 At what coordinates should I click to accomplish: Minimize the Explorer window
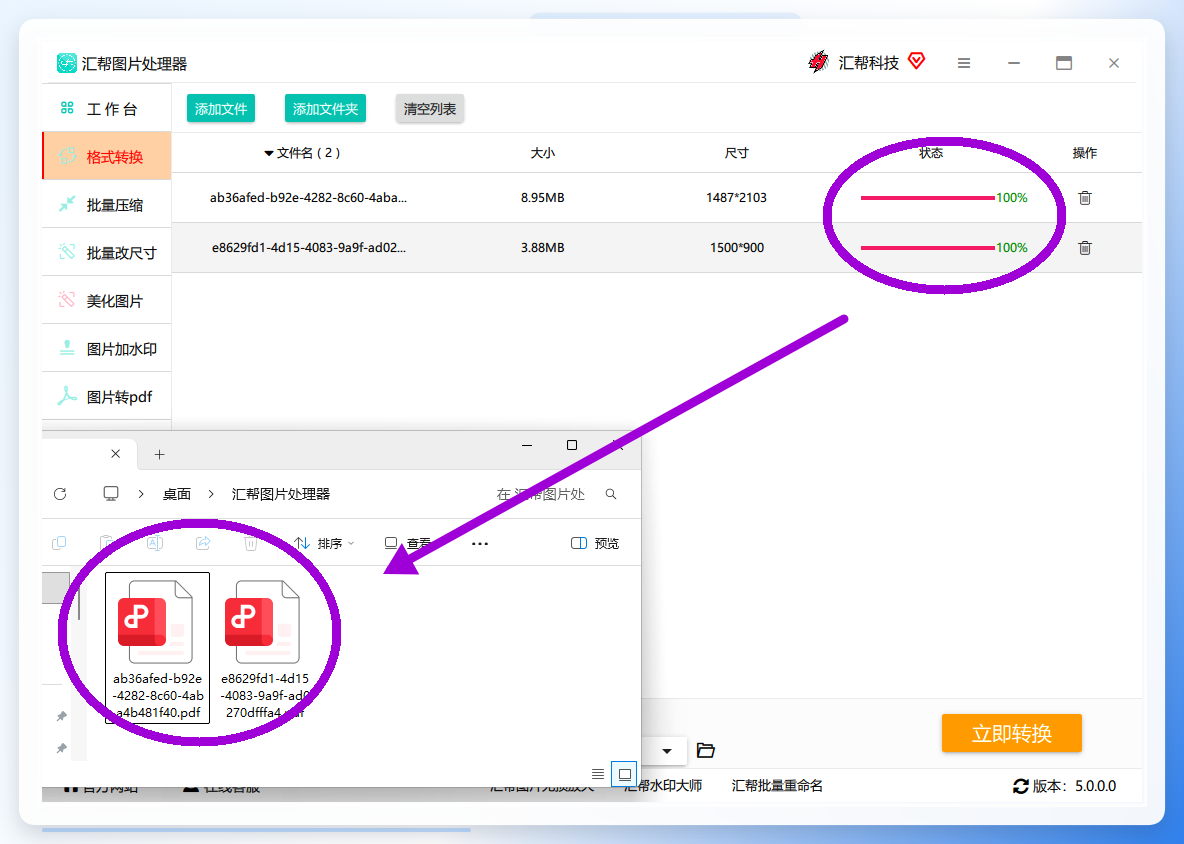pos(527,445)
